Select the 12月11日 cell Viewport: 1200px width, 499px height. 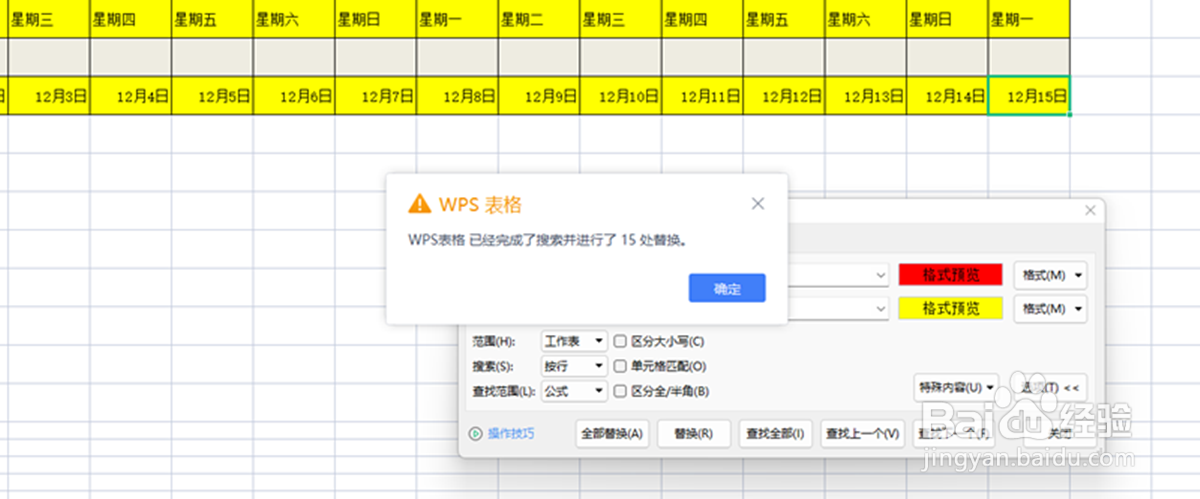(x=702, y=96)
